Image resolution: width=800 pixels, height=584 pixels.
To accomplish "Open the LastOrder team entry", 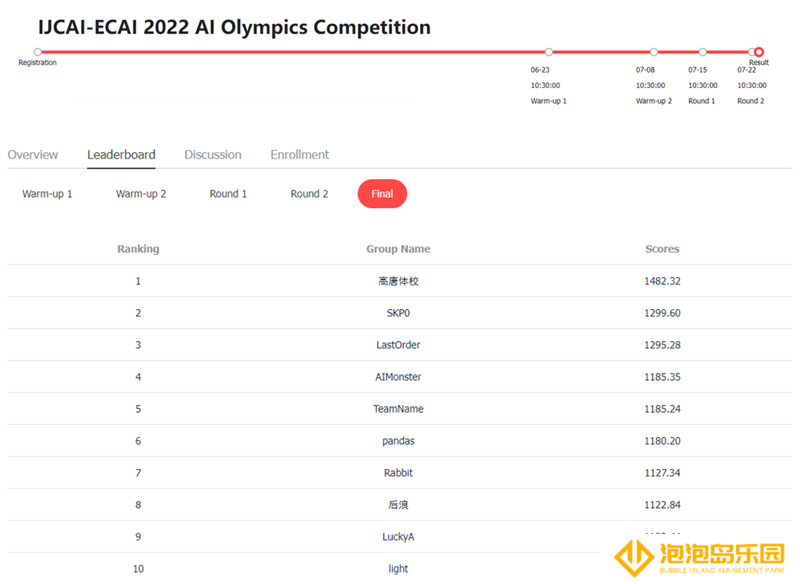I will point(398,345).
